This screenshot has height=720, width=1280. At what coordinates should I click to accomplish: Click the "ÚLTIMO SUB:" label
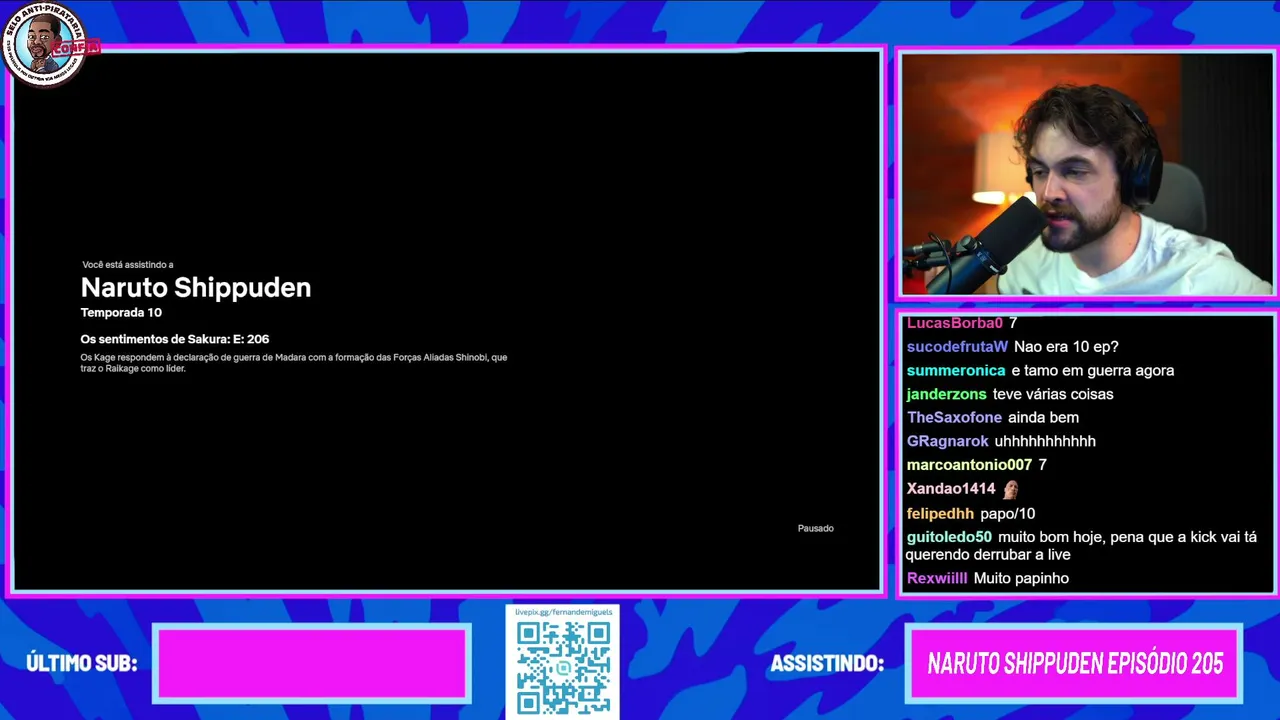click(82, 663)
